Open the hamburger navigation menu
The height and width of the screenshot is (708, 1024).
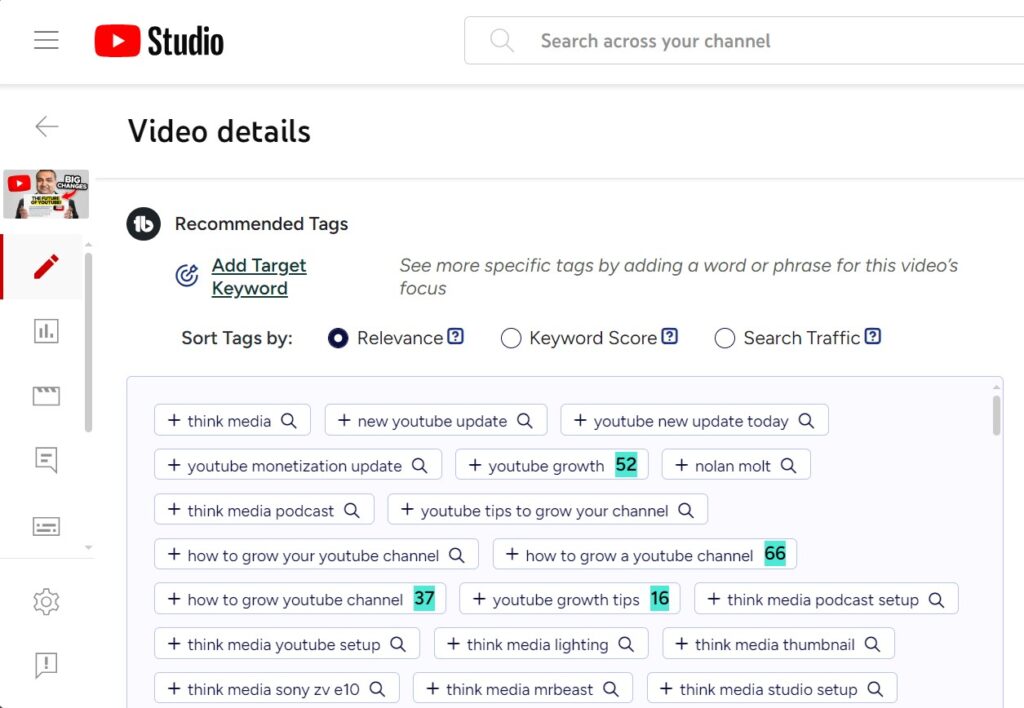tap(46, 41)
